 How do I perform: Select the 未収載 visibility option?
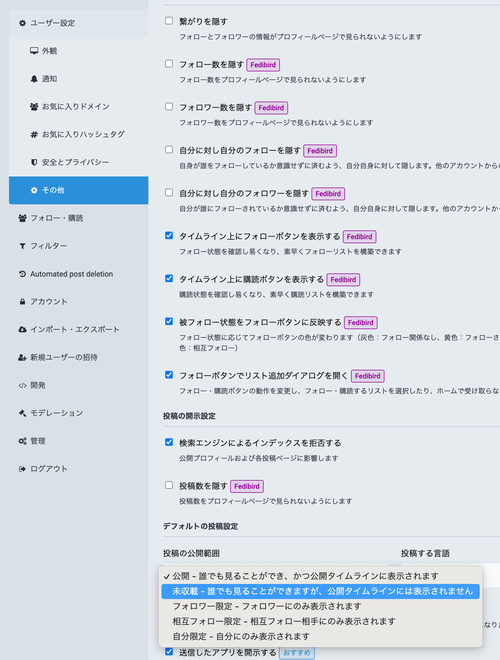[321, 591]
